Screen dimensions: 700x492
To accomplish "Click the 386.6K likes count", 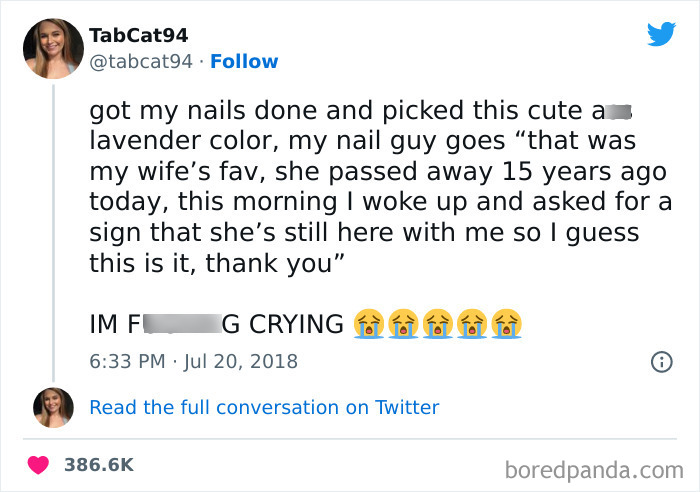I will [99, 465].
